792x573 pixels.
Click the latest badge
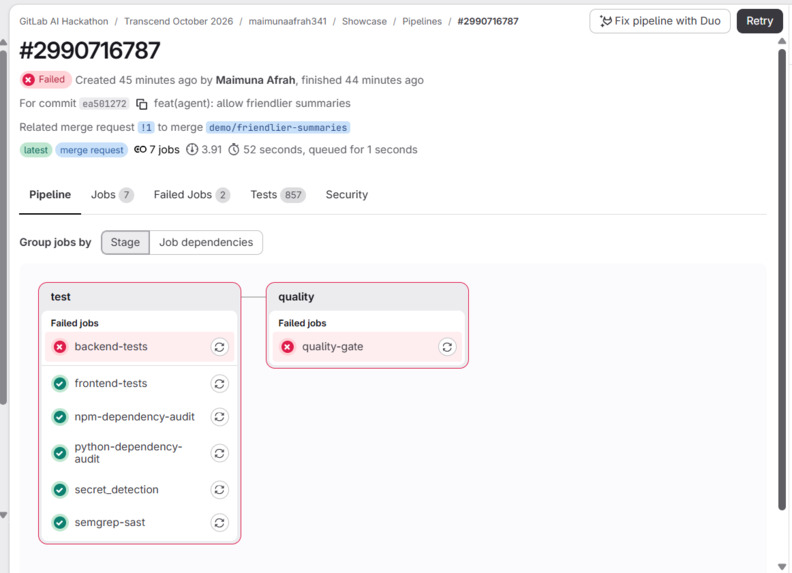[x=36, y=150]
